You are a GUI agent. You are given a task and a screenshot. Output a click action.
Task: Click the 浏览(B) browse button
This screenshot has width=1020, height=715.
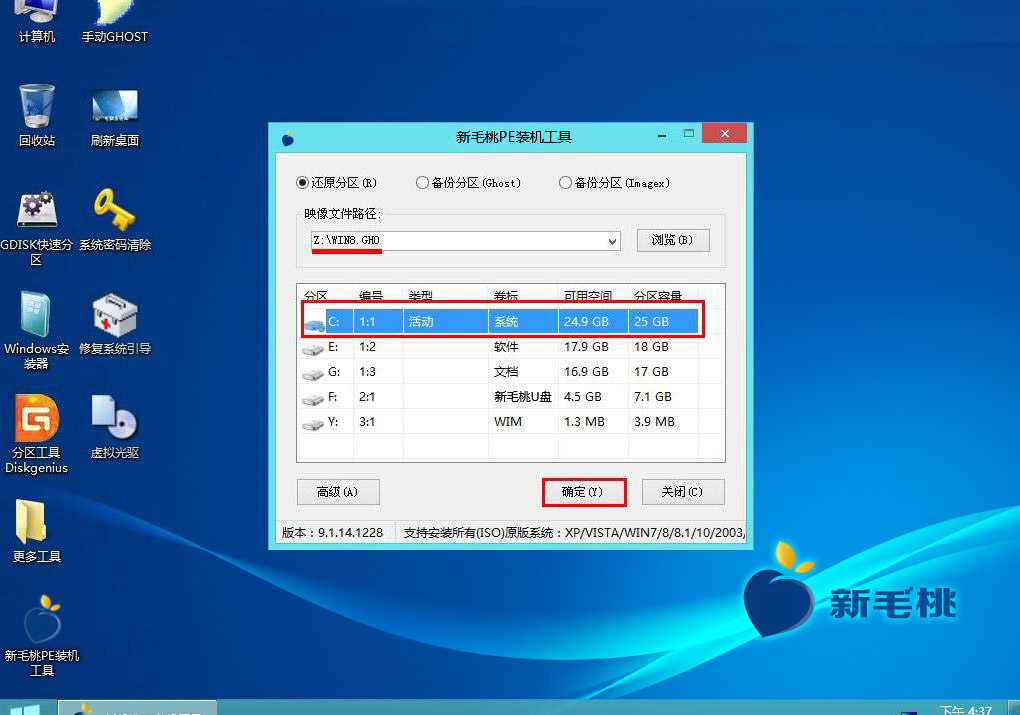tap(673, 240)
